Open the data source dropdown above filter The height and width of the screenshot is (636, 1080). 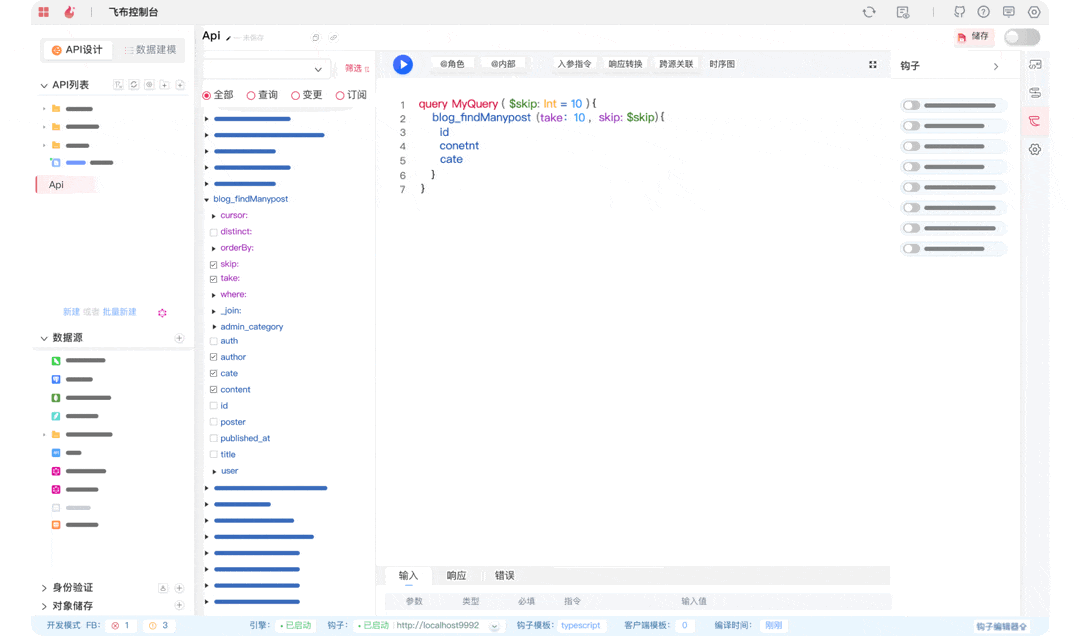pyautogui.click(x=266, y=69)
